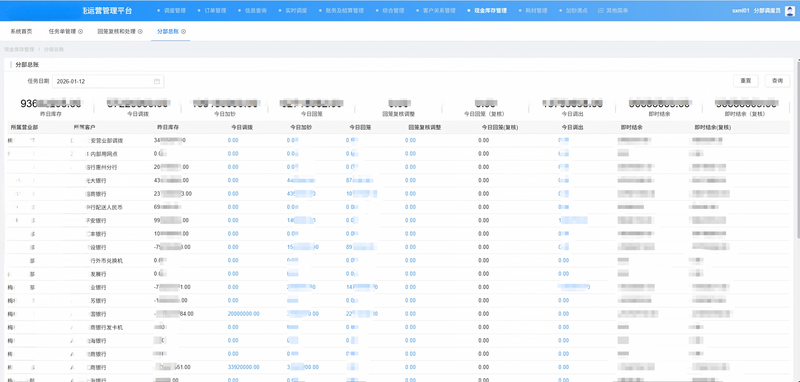Open 实时调度 in the top navigation
Viewport: 800px width, 382px height.
pos(296,10)
